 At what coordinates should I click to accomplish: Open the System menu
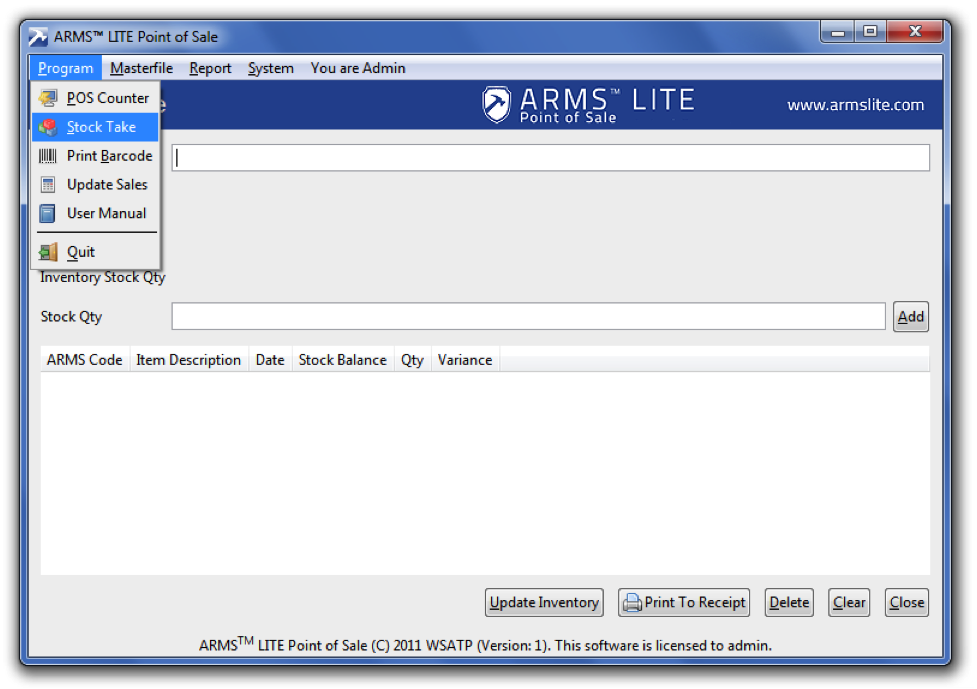270,68
